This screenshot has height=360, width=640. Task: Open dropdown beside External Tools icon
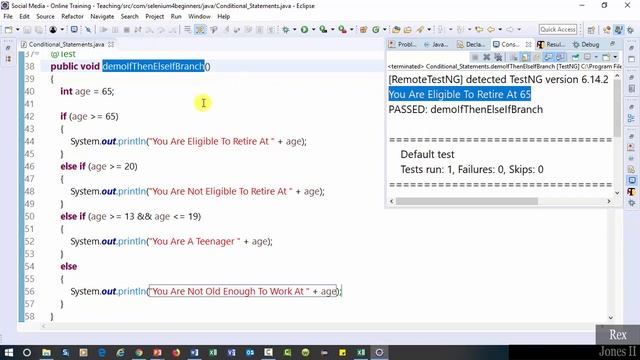click(x=351, y=29)
